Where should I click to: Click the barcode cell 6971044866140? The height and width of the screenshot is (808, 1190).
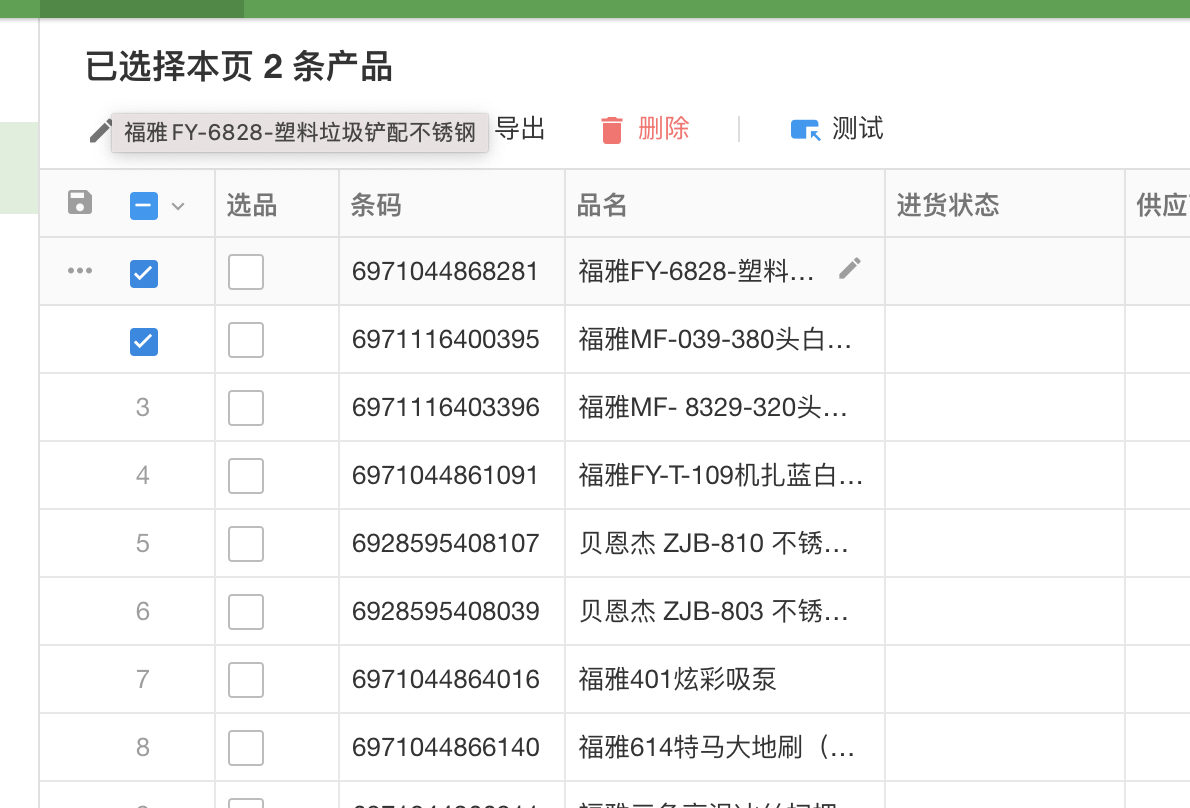click(446, 747)
